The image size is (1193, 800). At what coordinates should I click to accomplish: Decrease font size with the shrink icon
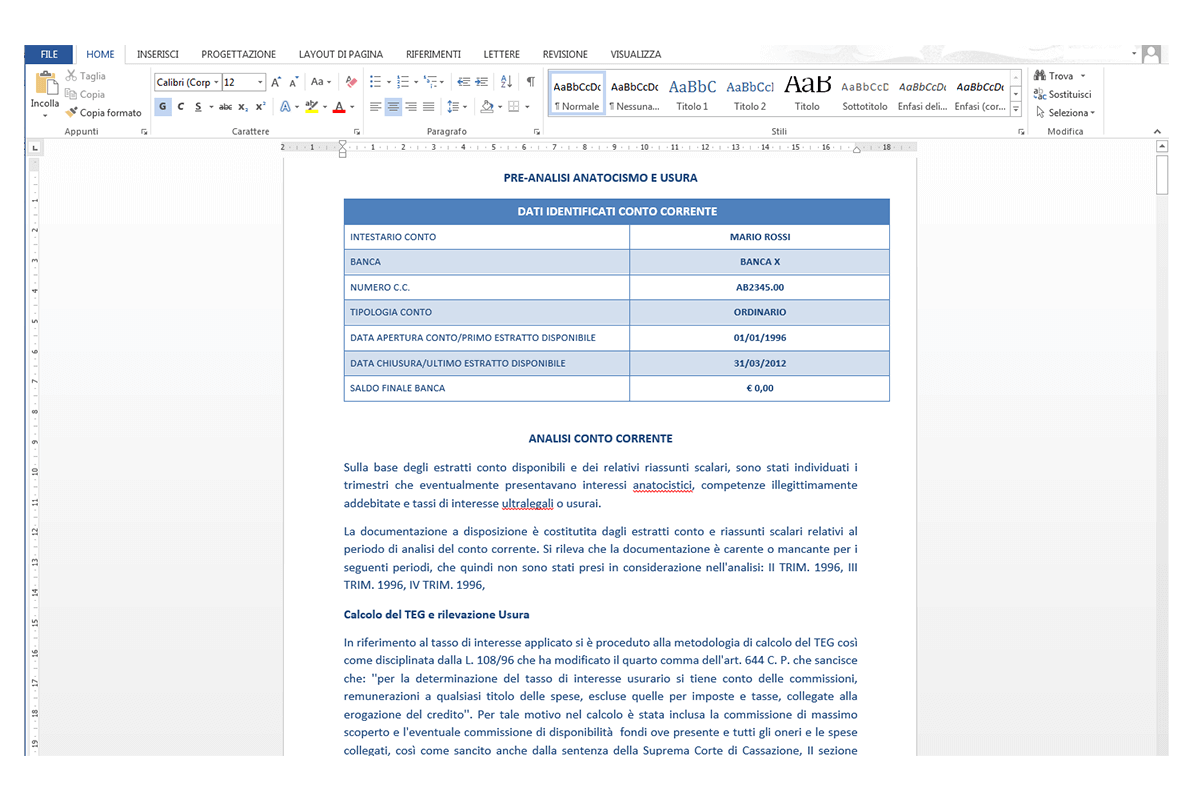click(294, 82)
